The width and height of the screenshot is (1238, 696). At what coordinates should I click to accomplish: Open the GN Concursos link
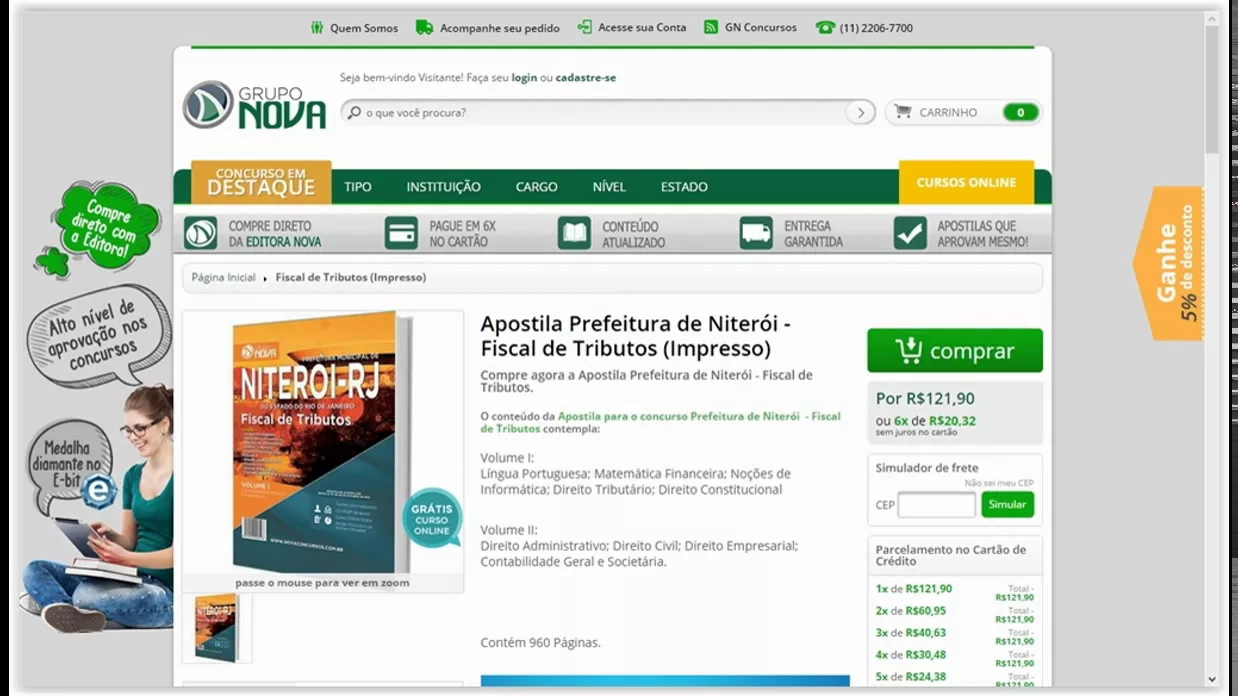[761, 28]
